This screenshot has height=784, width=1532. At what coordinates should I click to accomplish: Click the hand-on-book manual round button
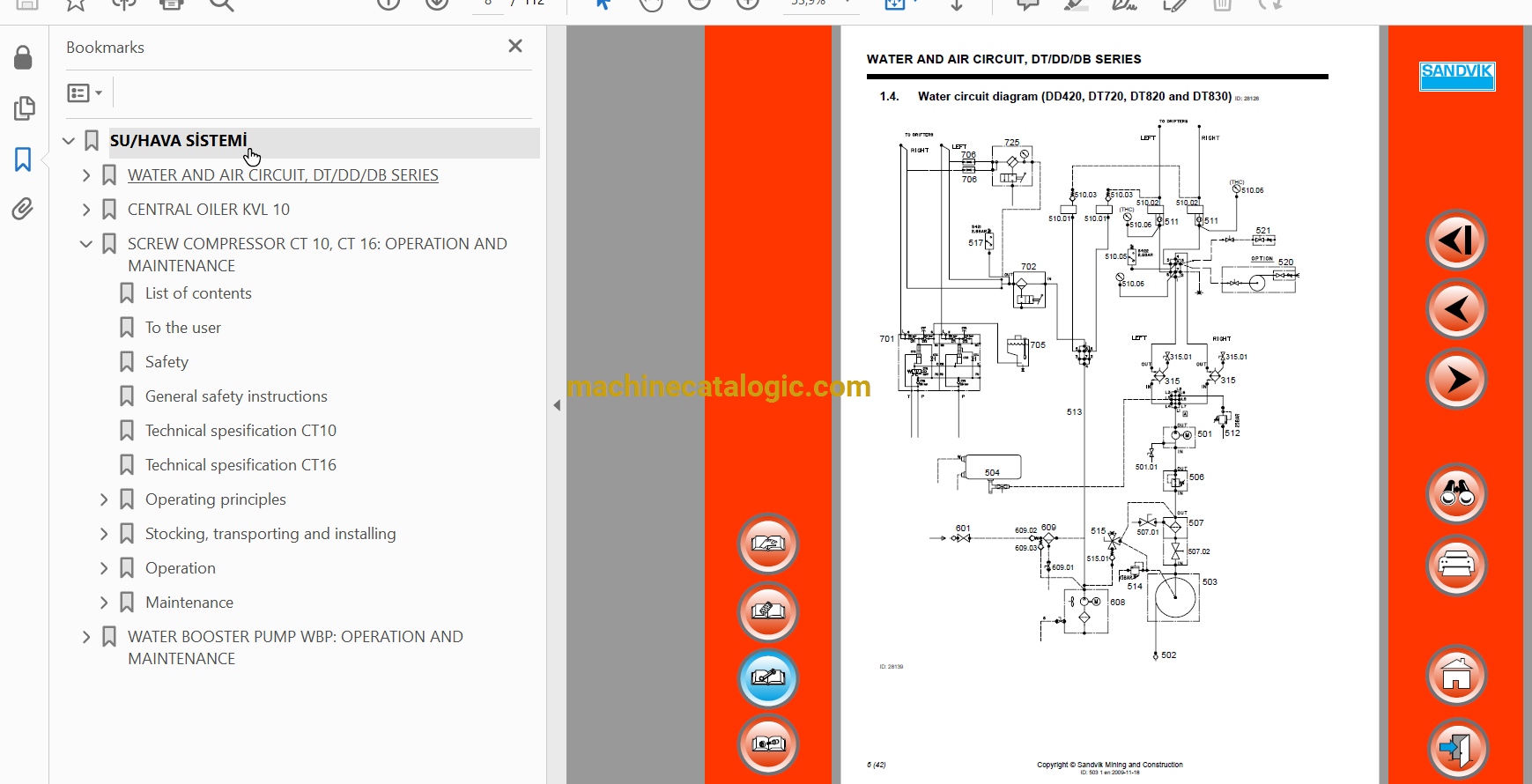coord(768,544)
